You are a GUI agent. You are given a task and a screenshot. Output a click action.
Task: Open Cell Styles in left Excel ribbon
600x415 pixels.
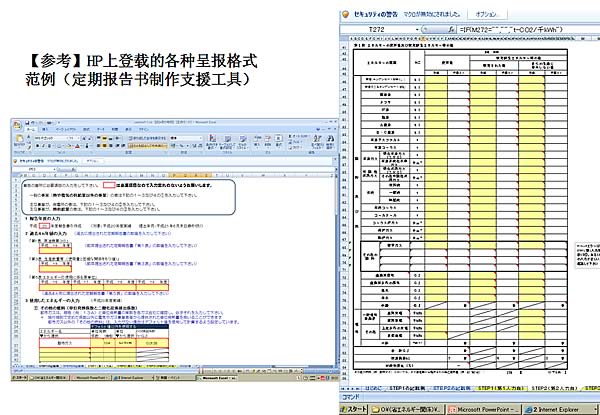tap(243, 141)
